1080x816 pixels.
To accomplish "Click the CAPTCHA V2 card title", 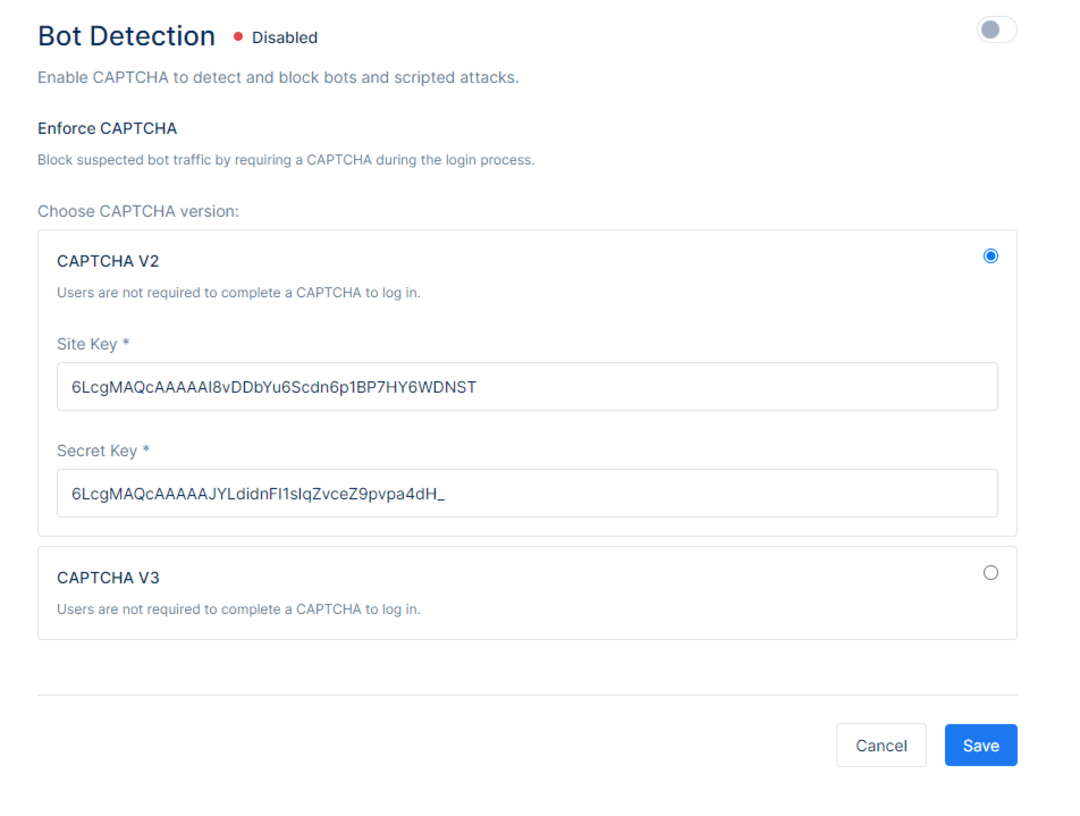I will [108, 261].
